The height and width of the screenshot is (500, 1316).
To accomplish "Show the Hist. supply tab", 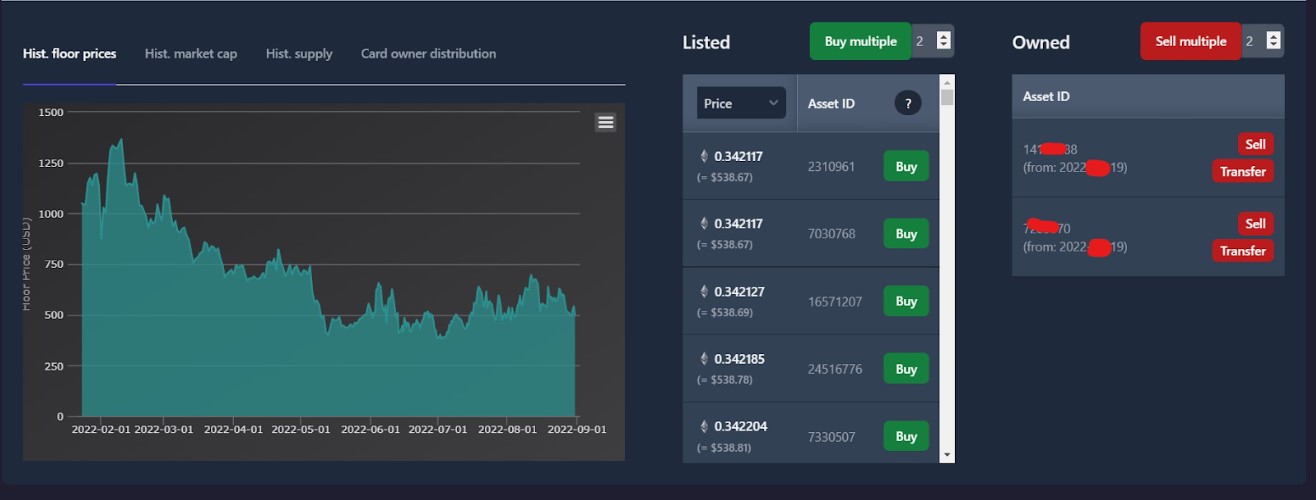I will click(299, 54).
